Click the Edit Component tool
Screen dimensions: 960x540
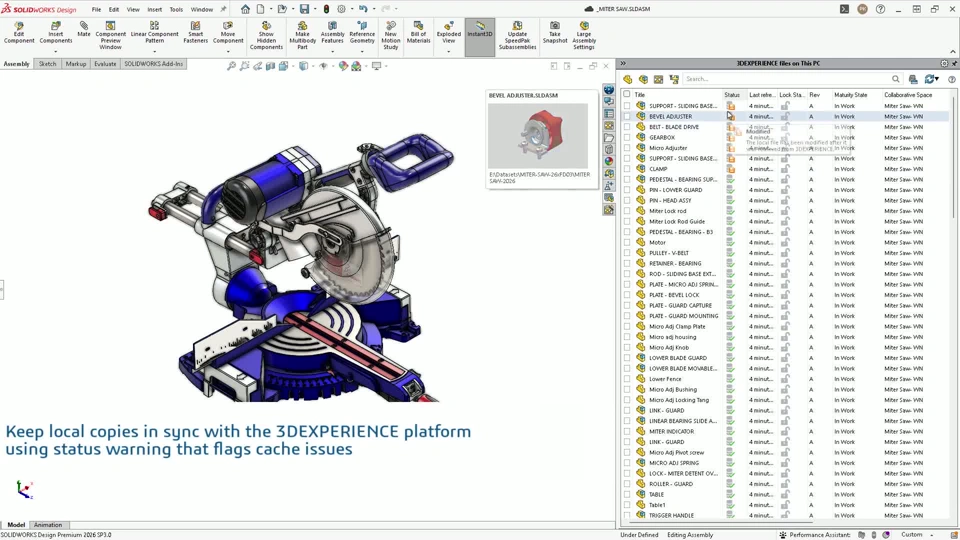[19, 33]
